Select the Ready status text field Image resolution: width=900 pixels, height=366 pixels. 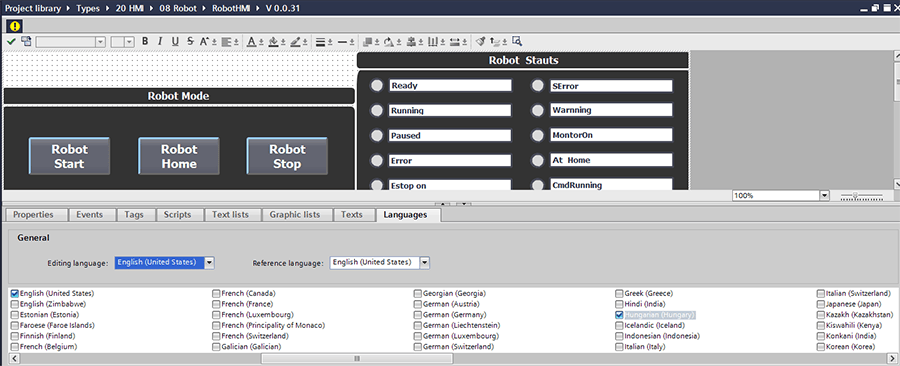(450, 85)
